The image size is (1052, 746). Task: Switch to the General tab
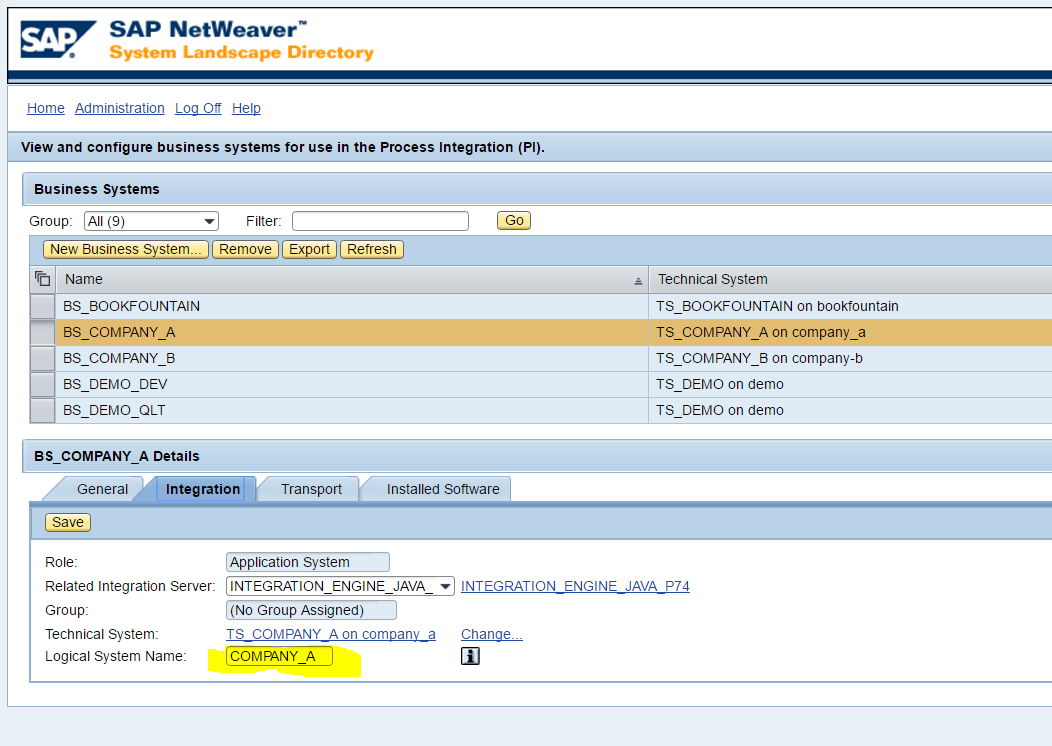click(102, 489)
